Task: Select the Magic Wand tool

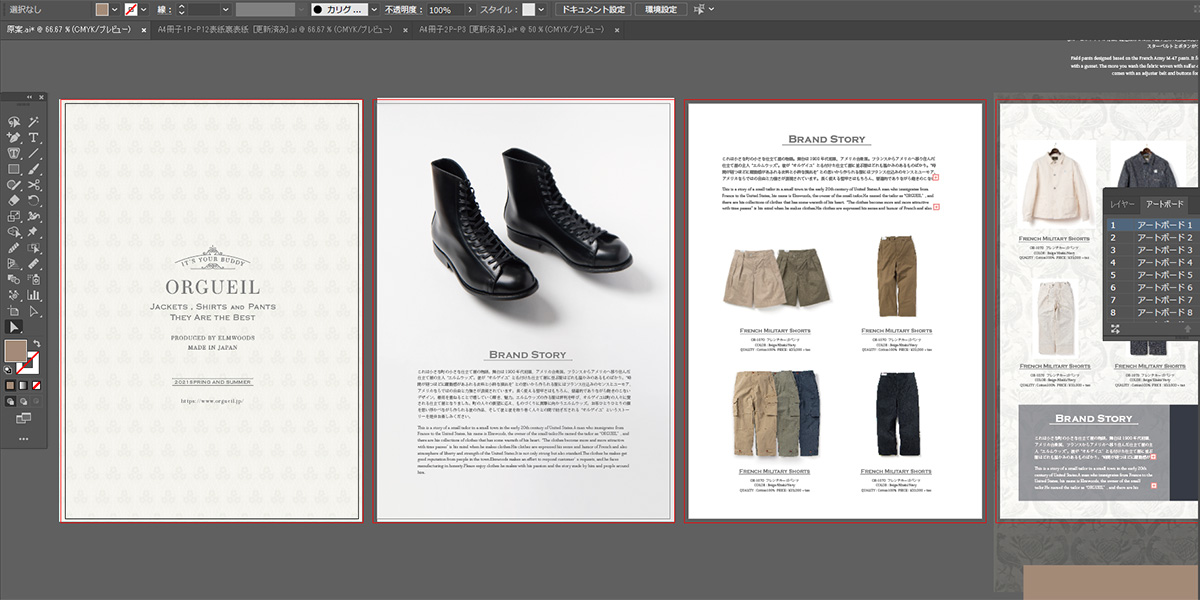Action: pyautogui.click(x=33, y=122)
